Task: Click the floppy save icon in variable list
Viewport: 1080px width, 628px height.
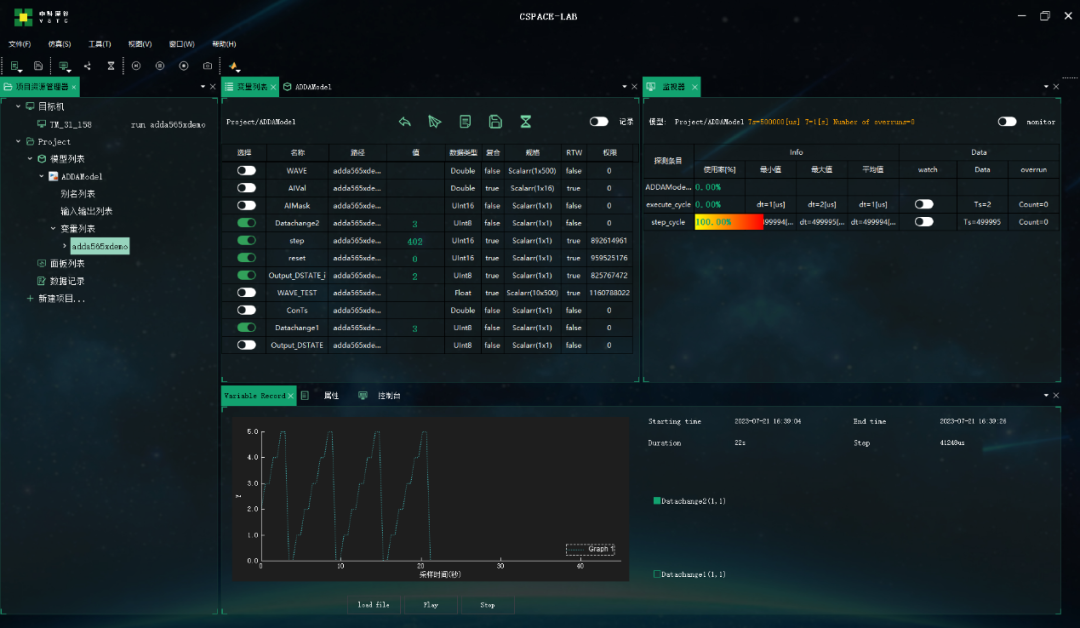Action: [495, 122]
